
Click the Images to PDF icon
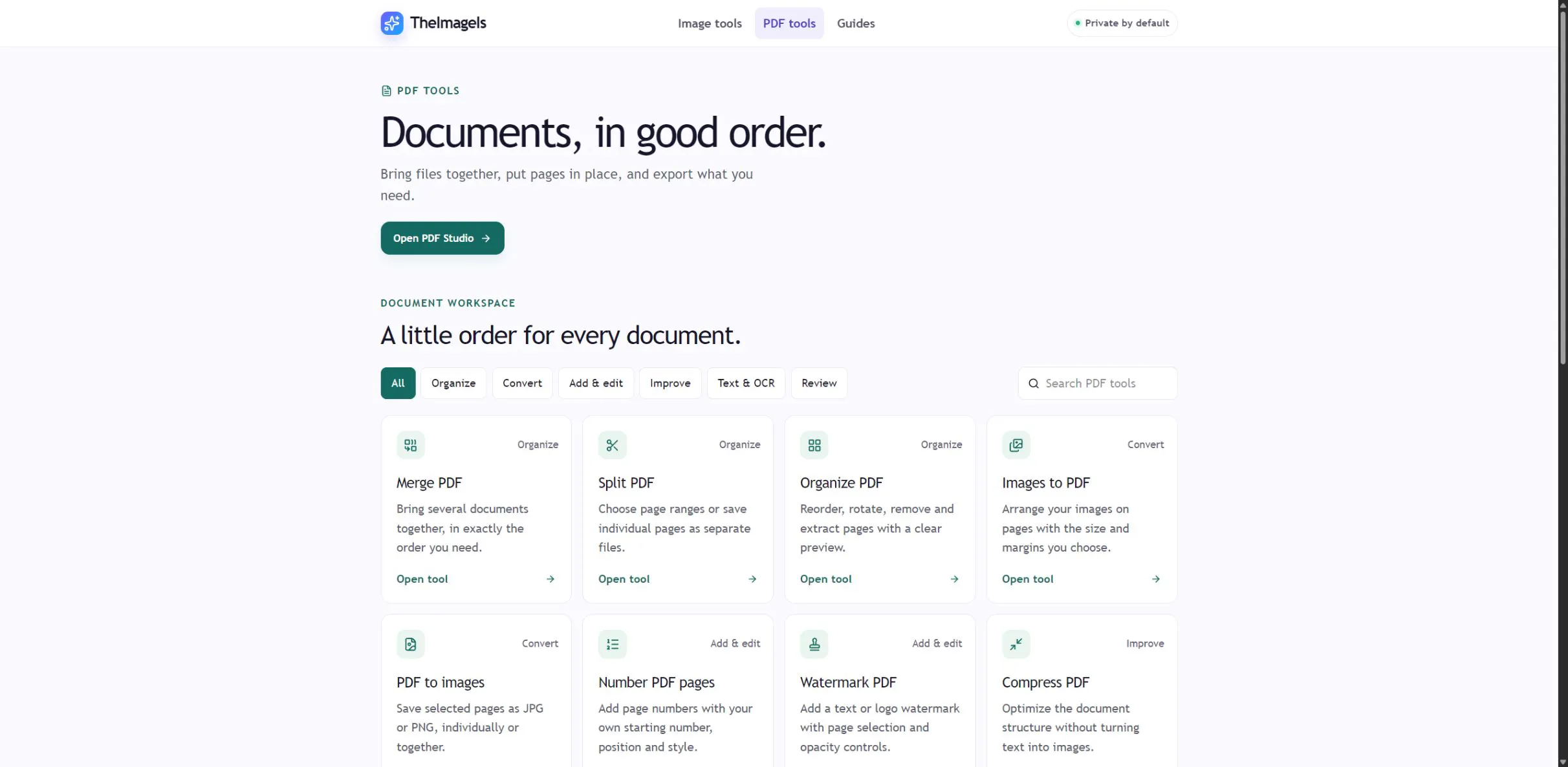[1016, 445]
